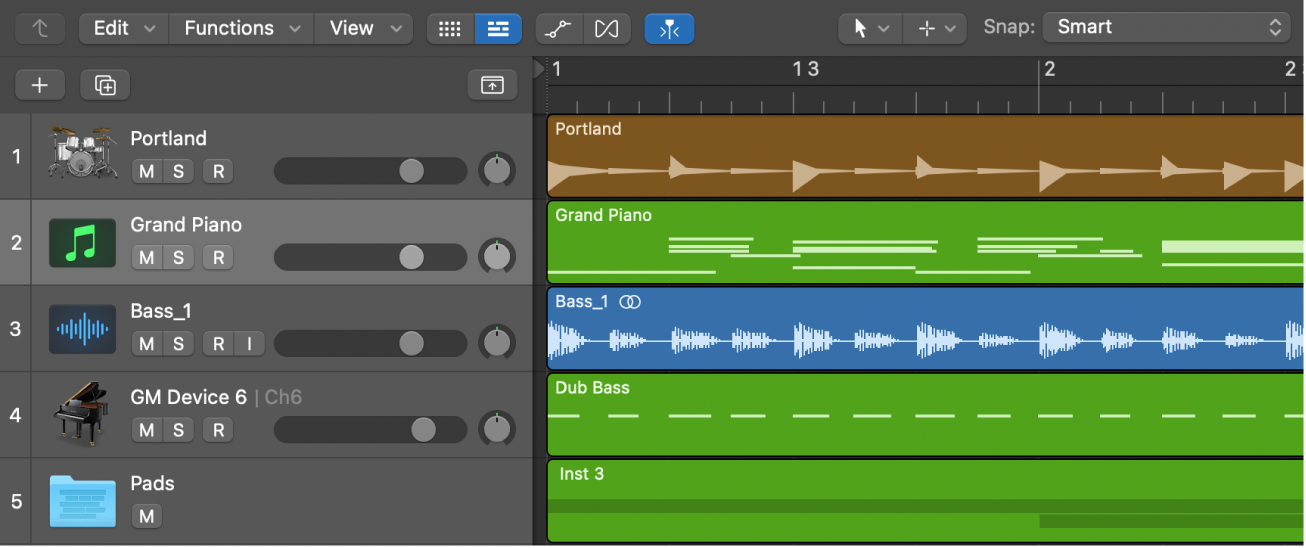Select the Pads track name
Screen dimensions: 1306x548
pyautogui.click(x=153, y=483)
